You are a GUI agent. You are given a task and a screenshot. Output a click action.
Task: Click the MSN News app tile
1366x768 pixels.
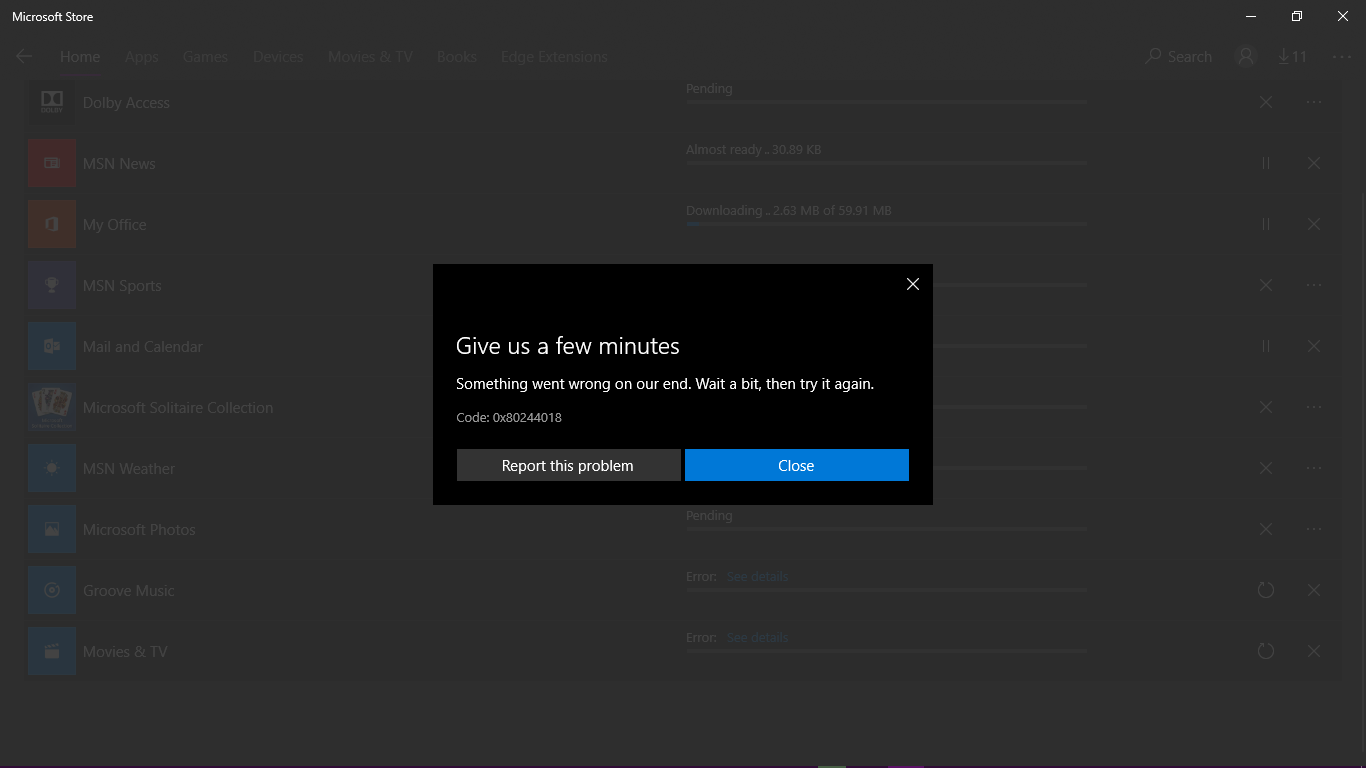52,163
